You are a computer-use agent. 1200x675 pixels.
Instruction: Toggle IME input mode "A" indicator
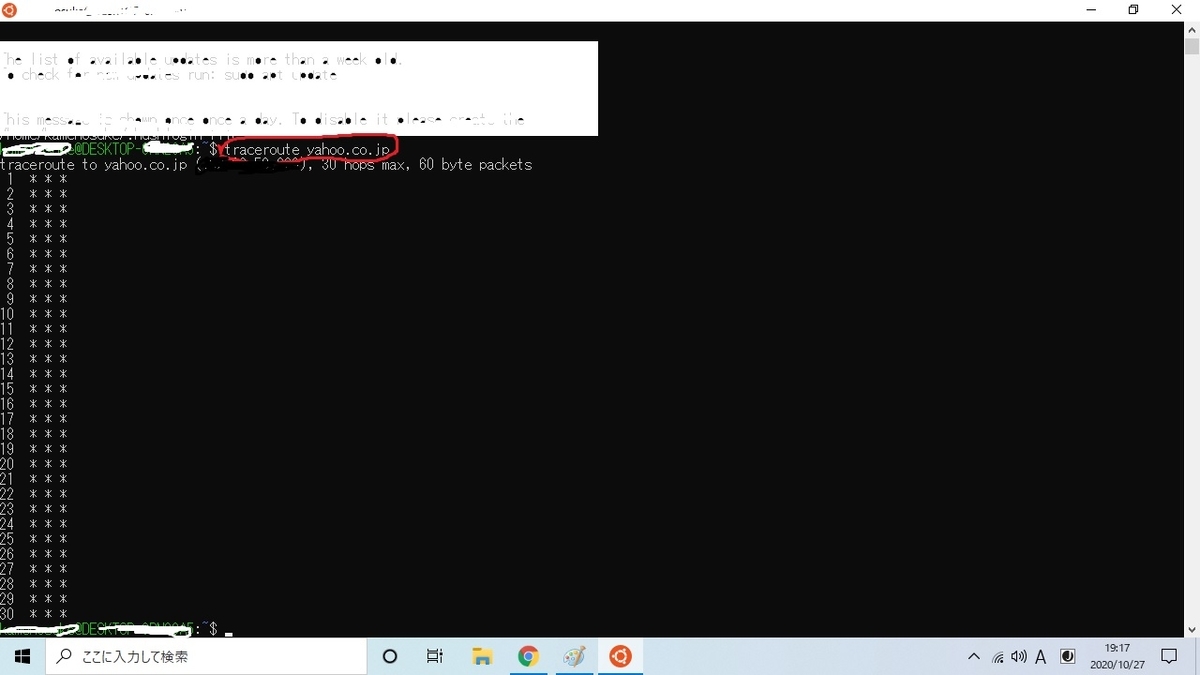pyautogui.click(x=1041, y=657)
